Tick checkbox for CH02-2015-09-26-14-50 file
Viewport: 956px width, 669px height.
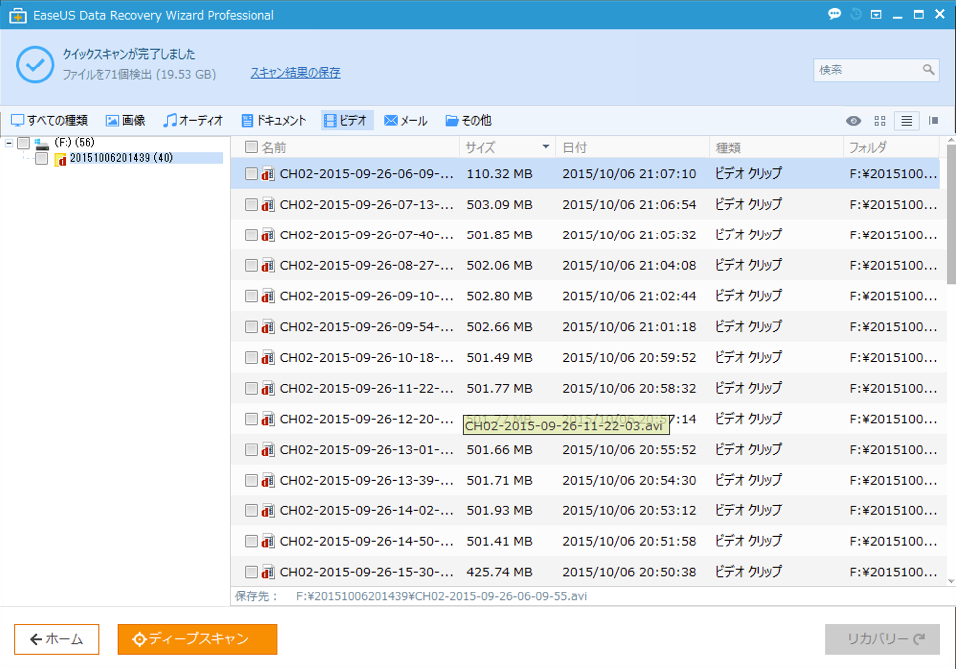pos(251,542)
